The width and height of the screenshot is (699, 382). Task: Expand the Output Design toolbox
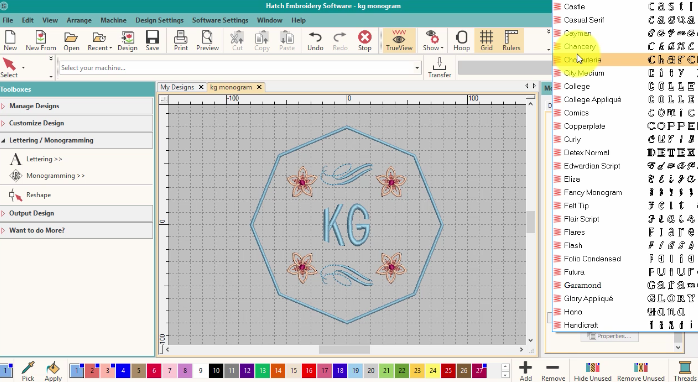(76, 213)
